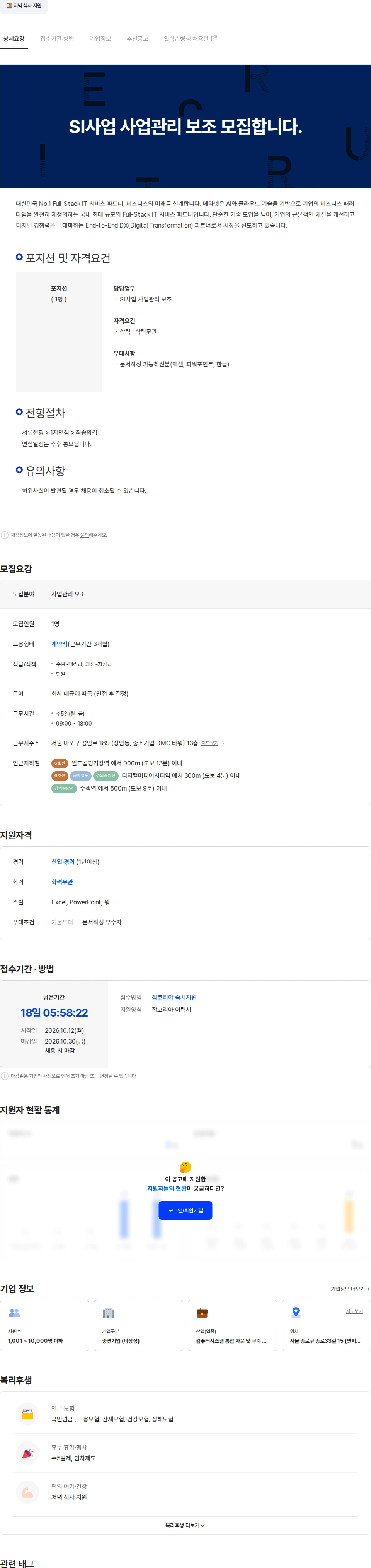Click the 저녁 식사 지원 tag at top

pyautogui.click(x=24, y=5)
